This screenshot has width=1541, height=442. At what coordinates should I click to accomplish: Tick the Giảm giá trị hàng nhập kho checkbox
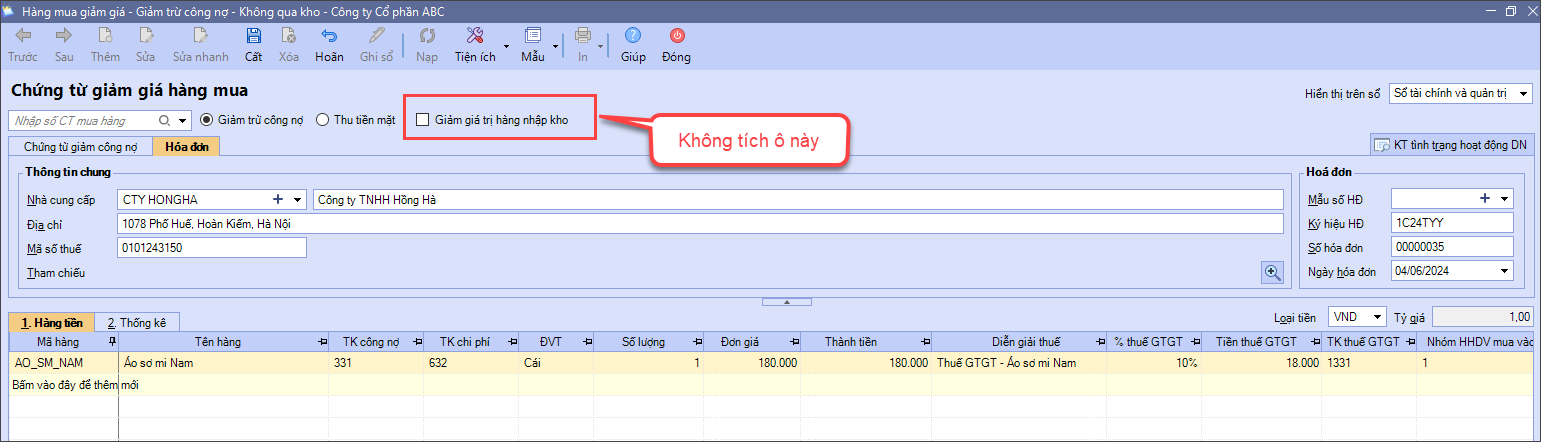(422, 120)
